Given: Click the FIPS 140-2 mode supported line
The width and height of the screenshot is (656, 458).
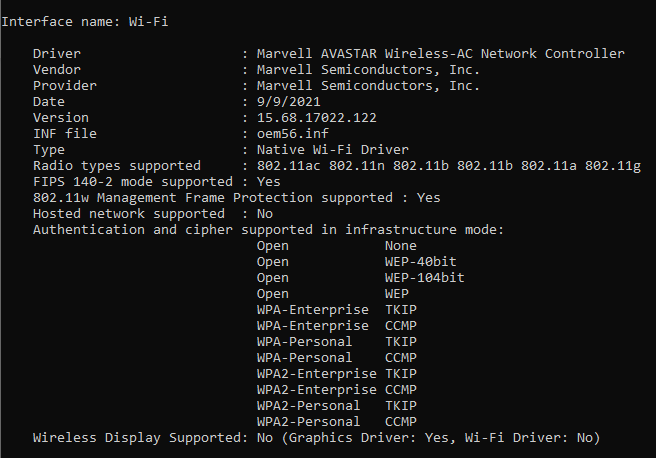Looking at the screenshot, I should (156, 182).
